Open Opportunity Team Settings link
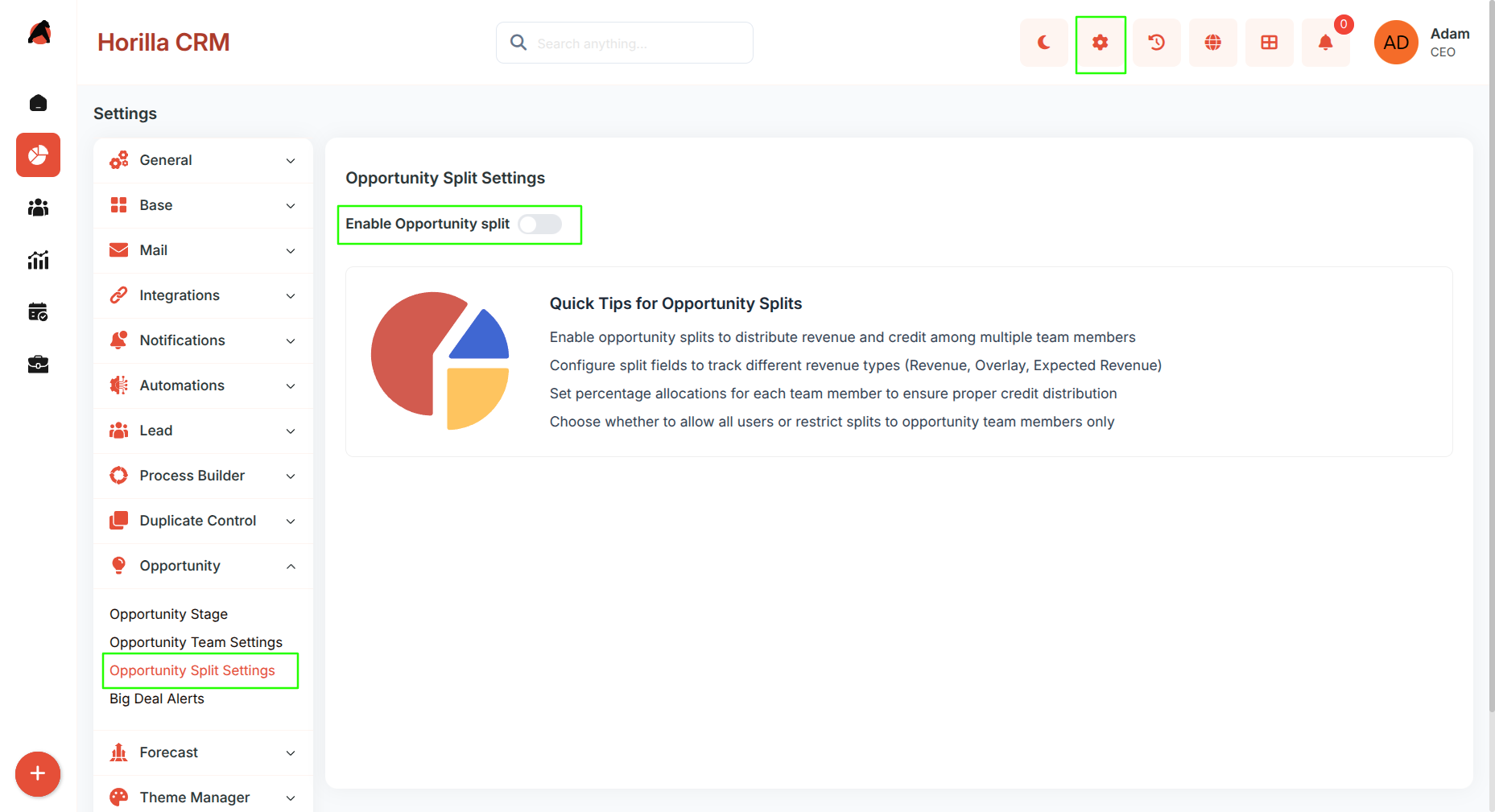 (196, 642)
